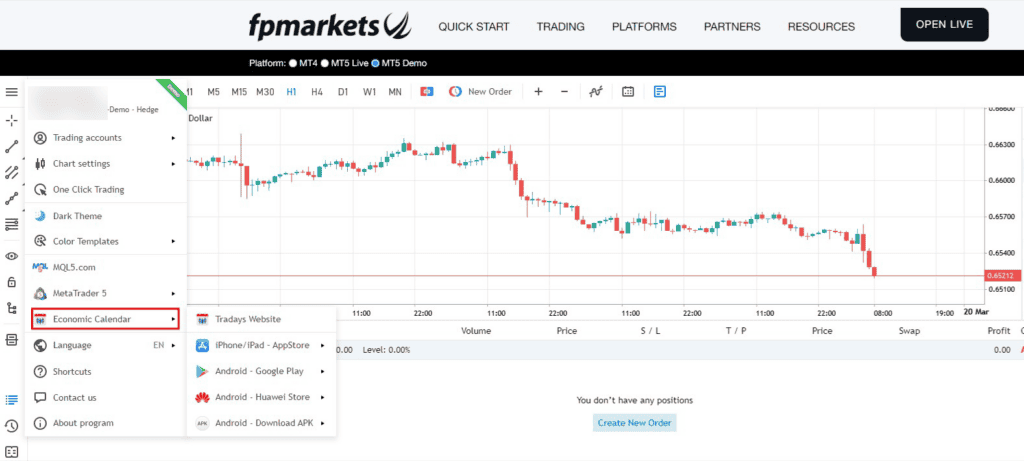Open MQL5.com menu entry
The height and width of the screenshot is (461, 1024).
coord(105,268)
